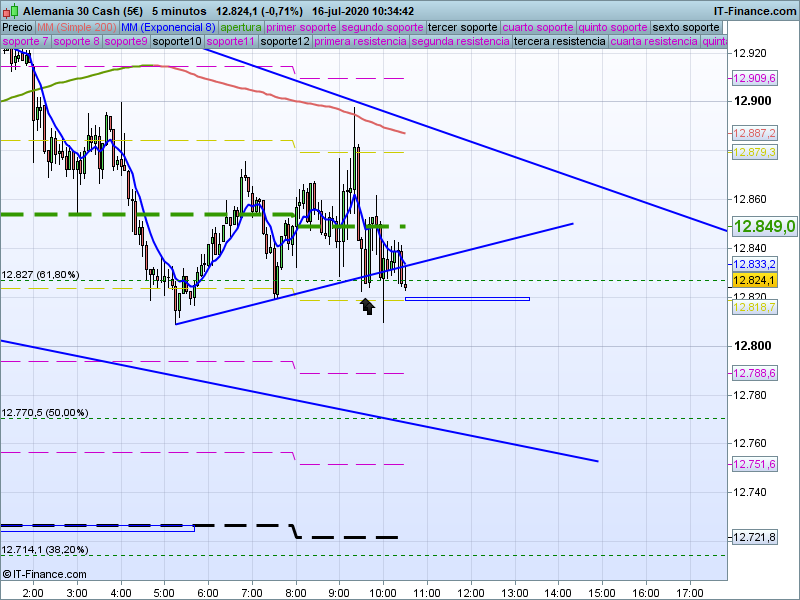
Task: Click the primer soporte label
Action: click(301, 27)
